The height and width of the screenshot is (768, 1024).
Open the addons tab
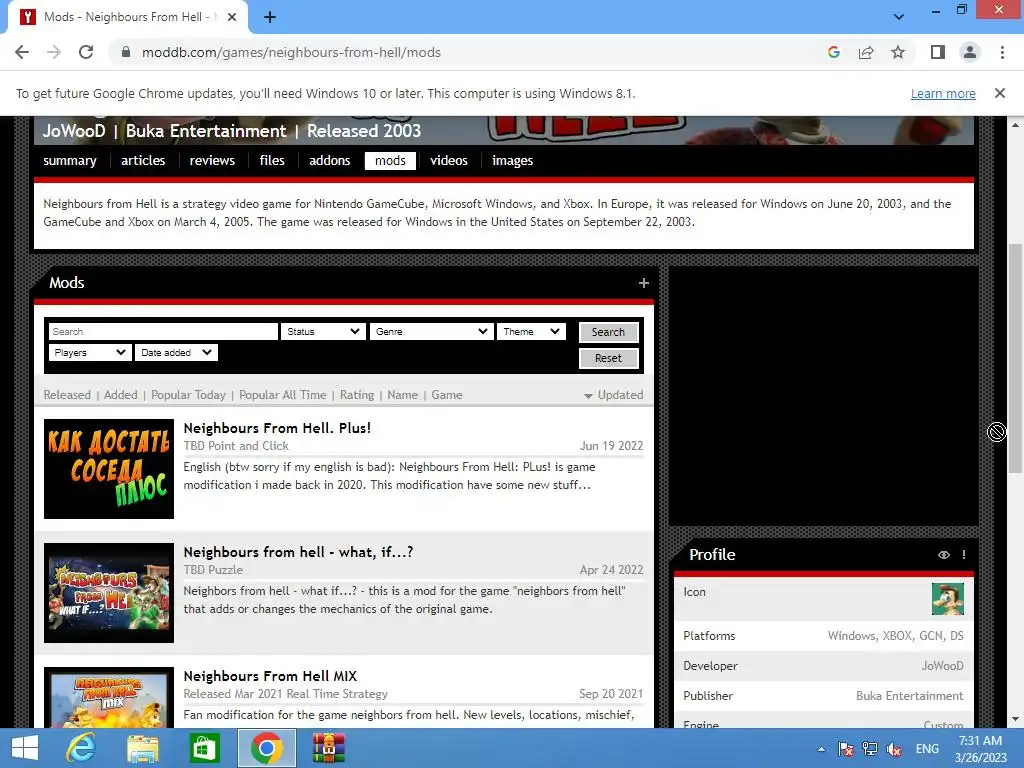click(x=330, y=161)
